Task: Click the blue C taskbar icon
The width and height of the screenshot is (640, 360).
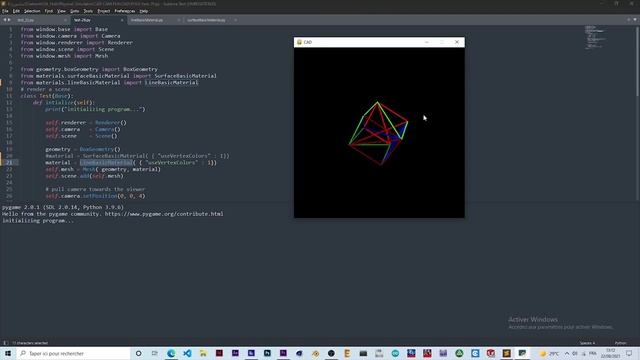Action: [475, 353]
